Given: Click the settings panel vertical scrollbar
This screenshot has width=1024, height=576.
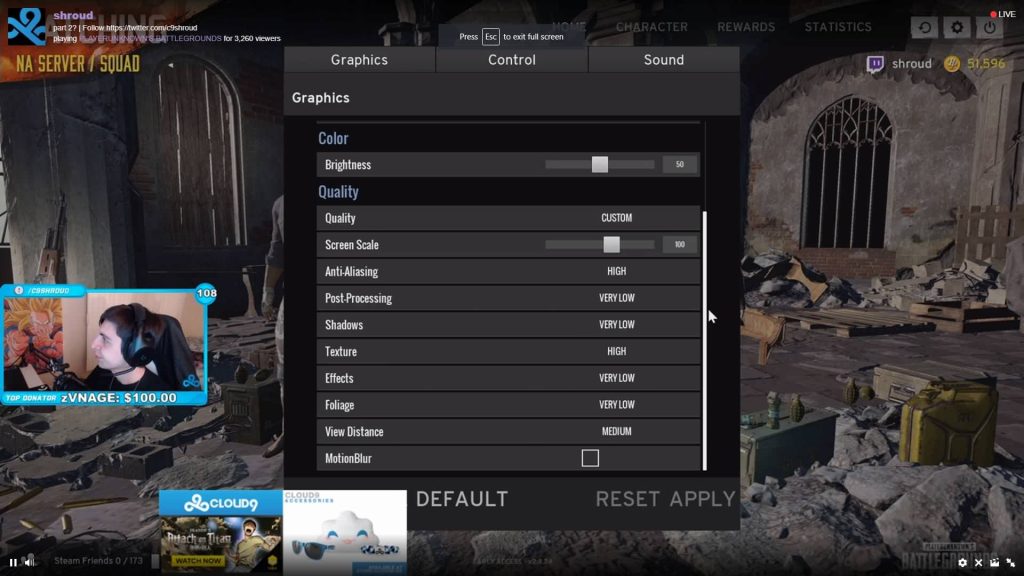Looking at the screenshot, I should 705,340.
